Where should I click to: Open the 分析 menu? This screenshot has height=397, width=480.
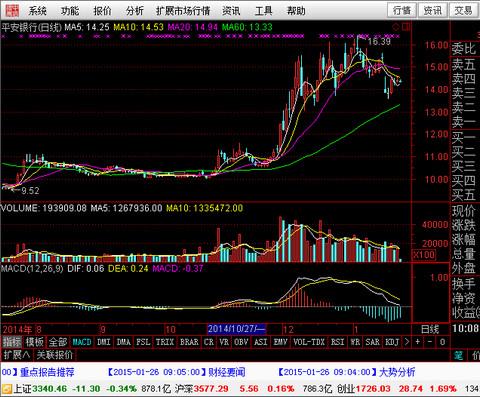(135, 11)
